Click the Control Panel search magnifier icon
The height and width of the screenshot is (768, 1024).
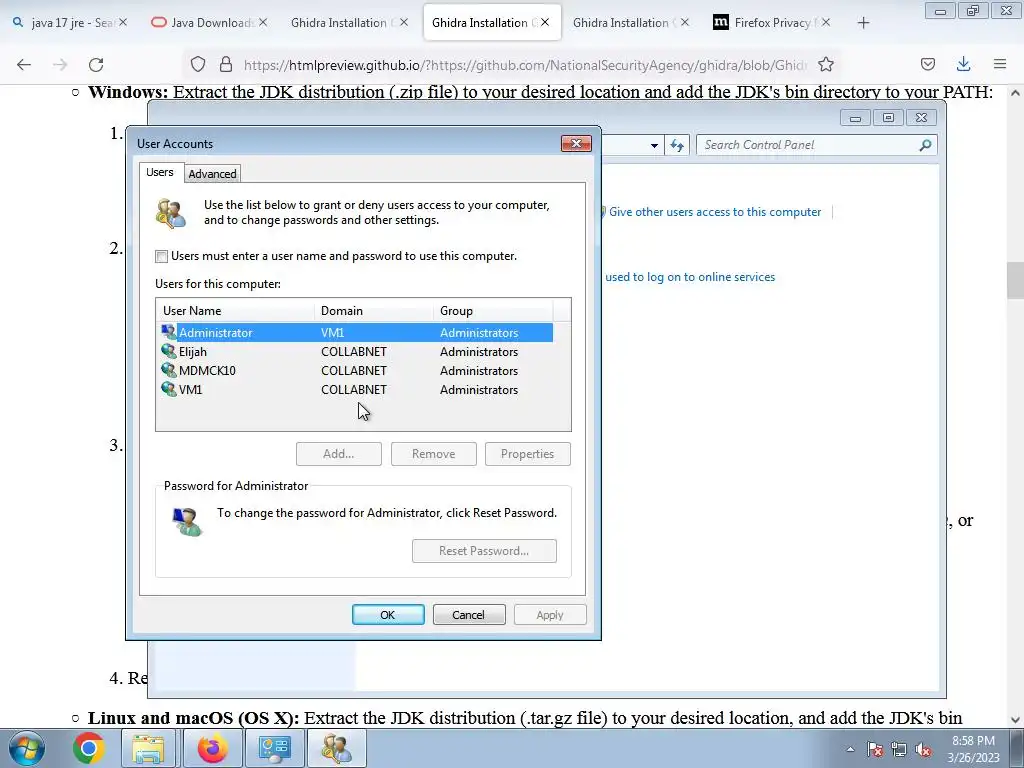[x=925, y=145]
